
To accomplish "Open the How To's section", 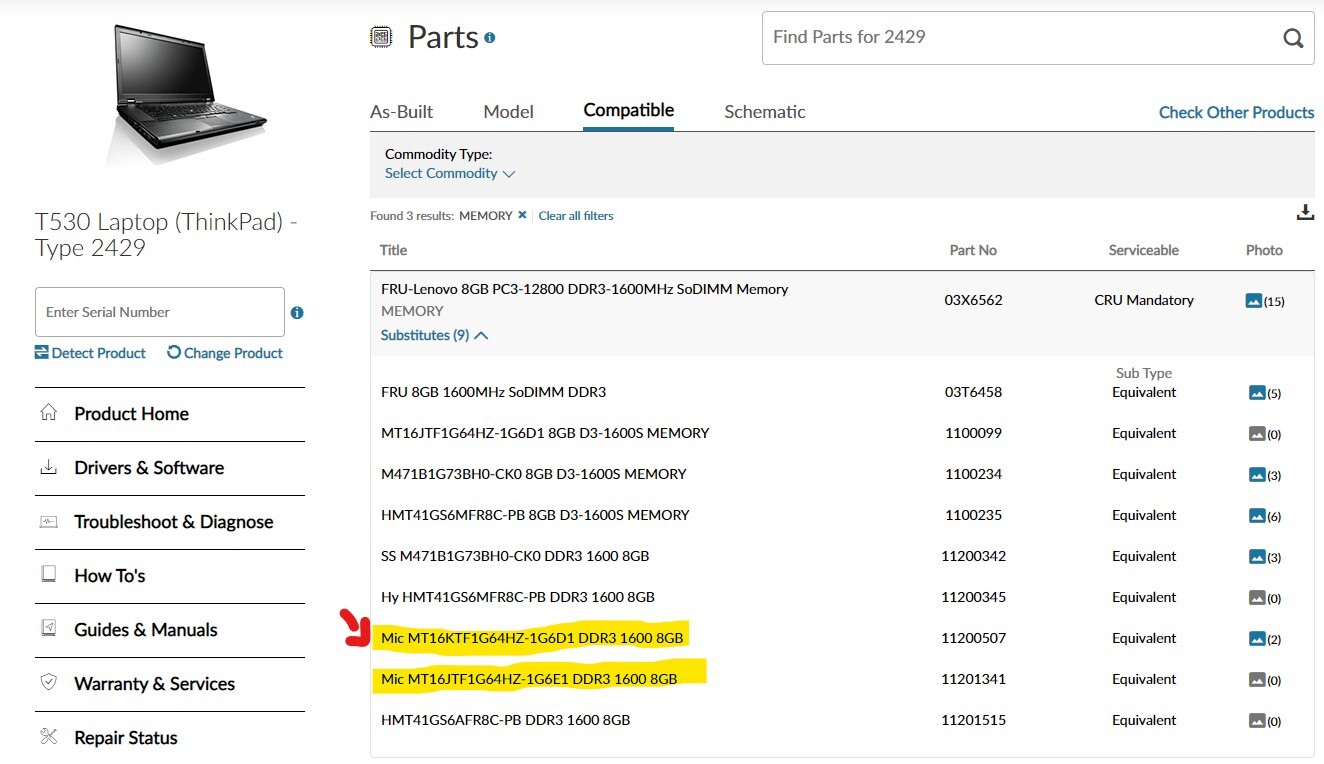I will 110,576.
